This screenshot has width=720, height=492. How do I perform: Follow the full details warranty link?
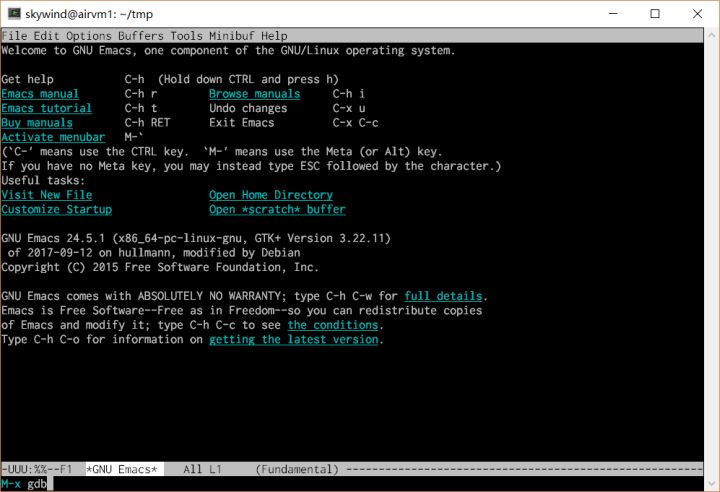(x=443, y=296)
